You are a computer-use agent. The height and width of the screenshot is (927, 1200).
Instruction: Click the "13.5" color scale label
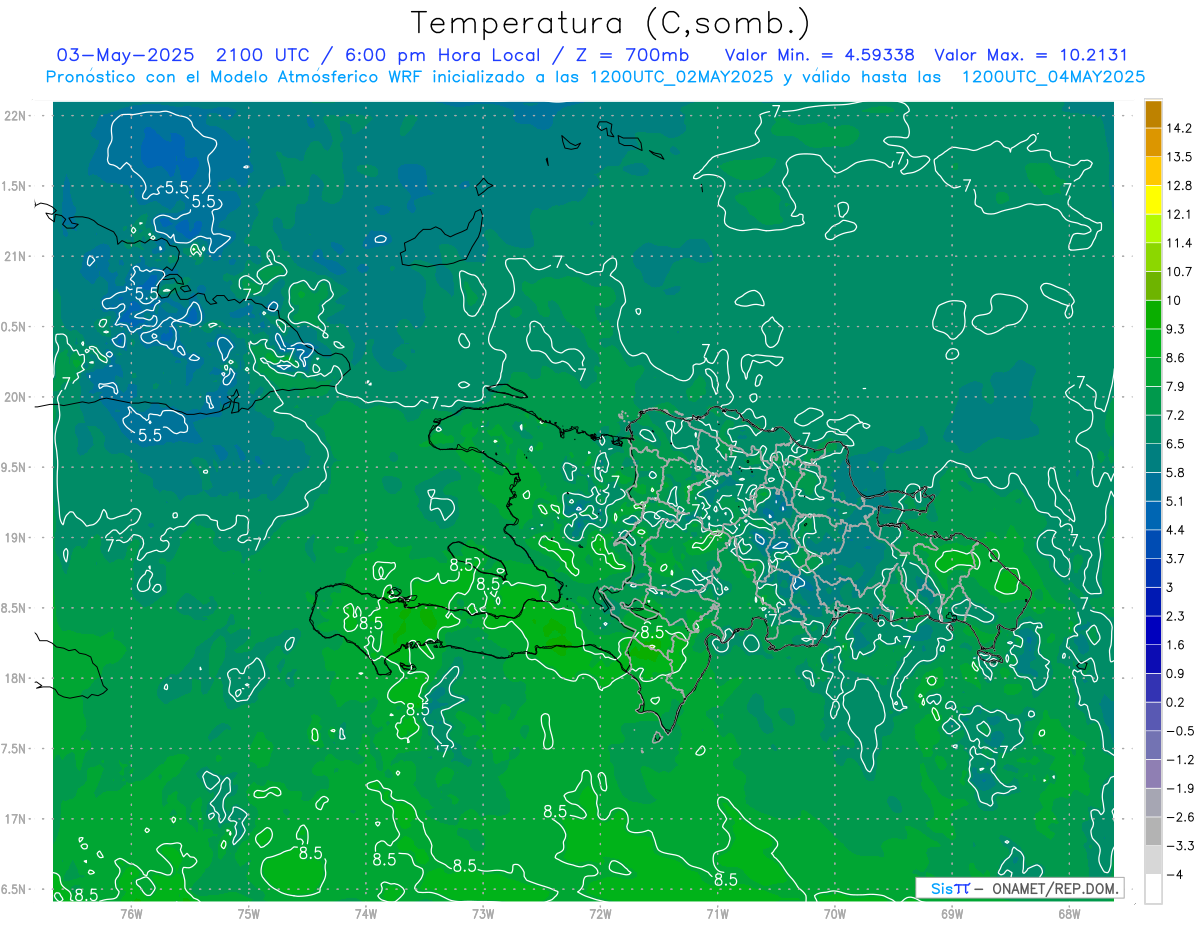pyautogui.click(x=1181, y=157)
